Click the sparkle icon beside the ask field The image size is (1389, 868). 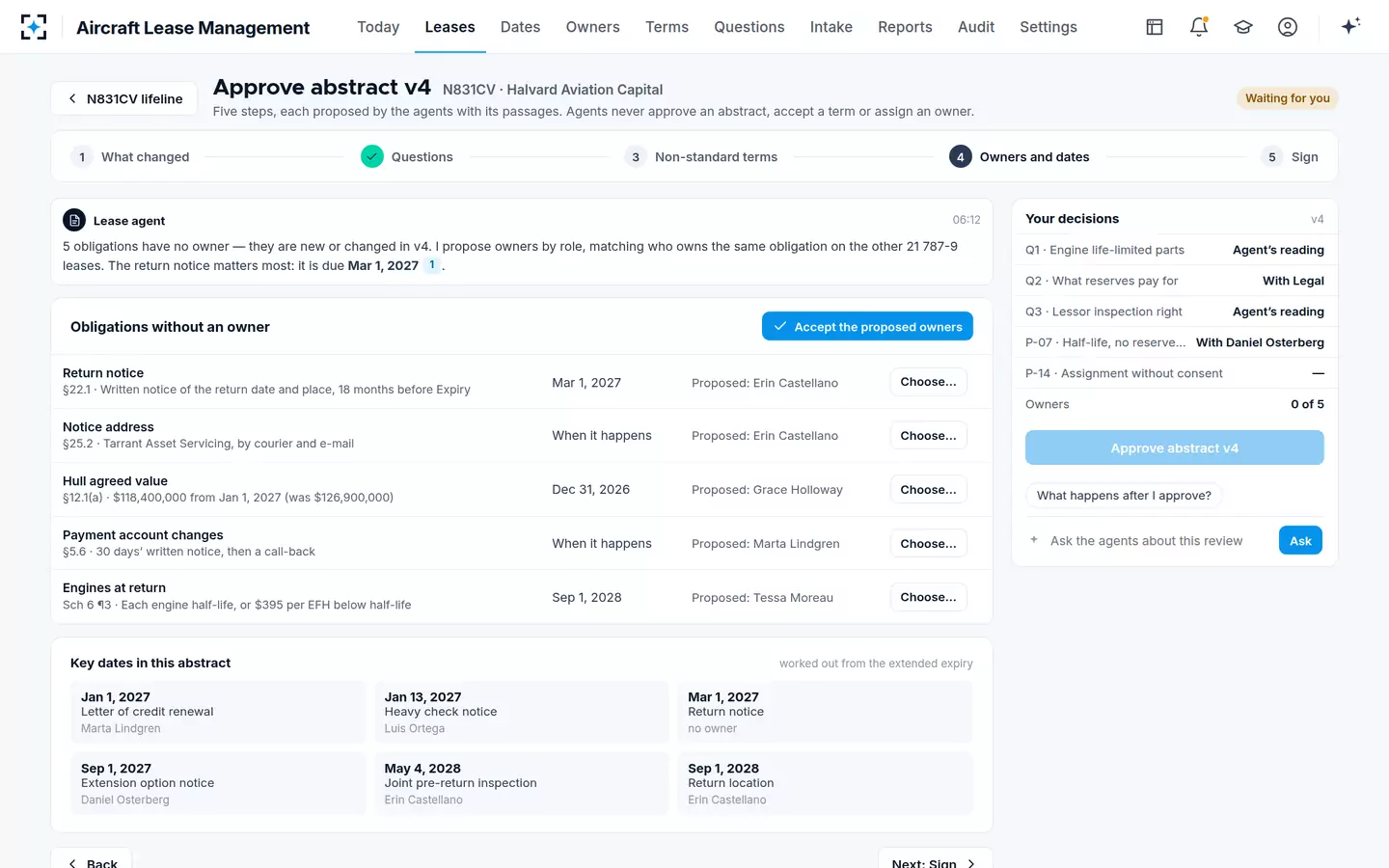pyautogui.click(x=1034, y=540)
